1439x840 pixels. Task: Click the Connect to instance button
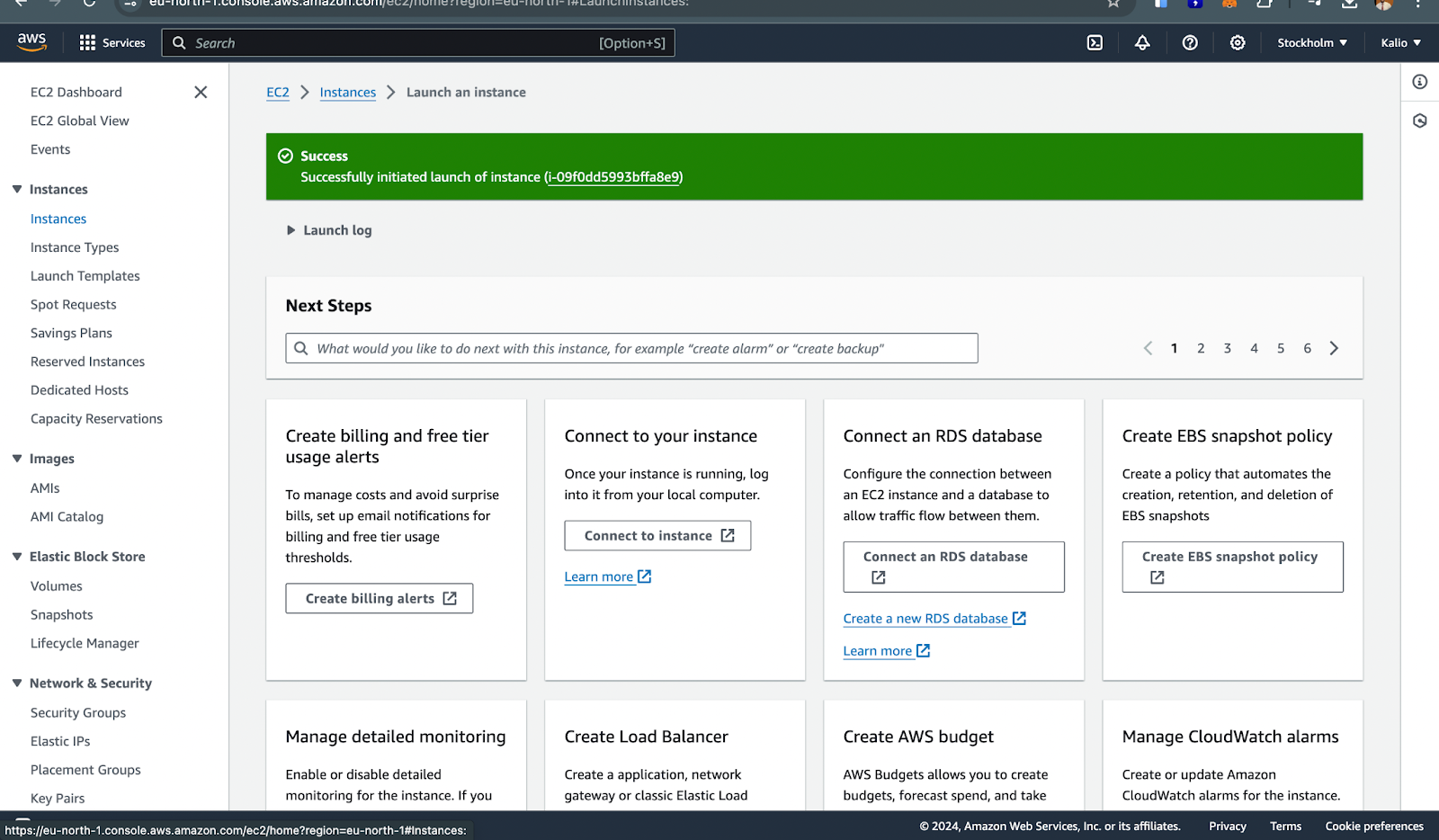(x=657, y=536)
